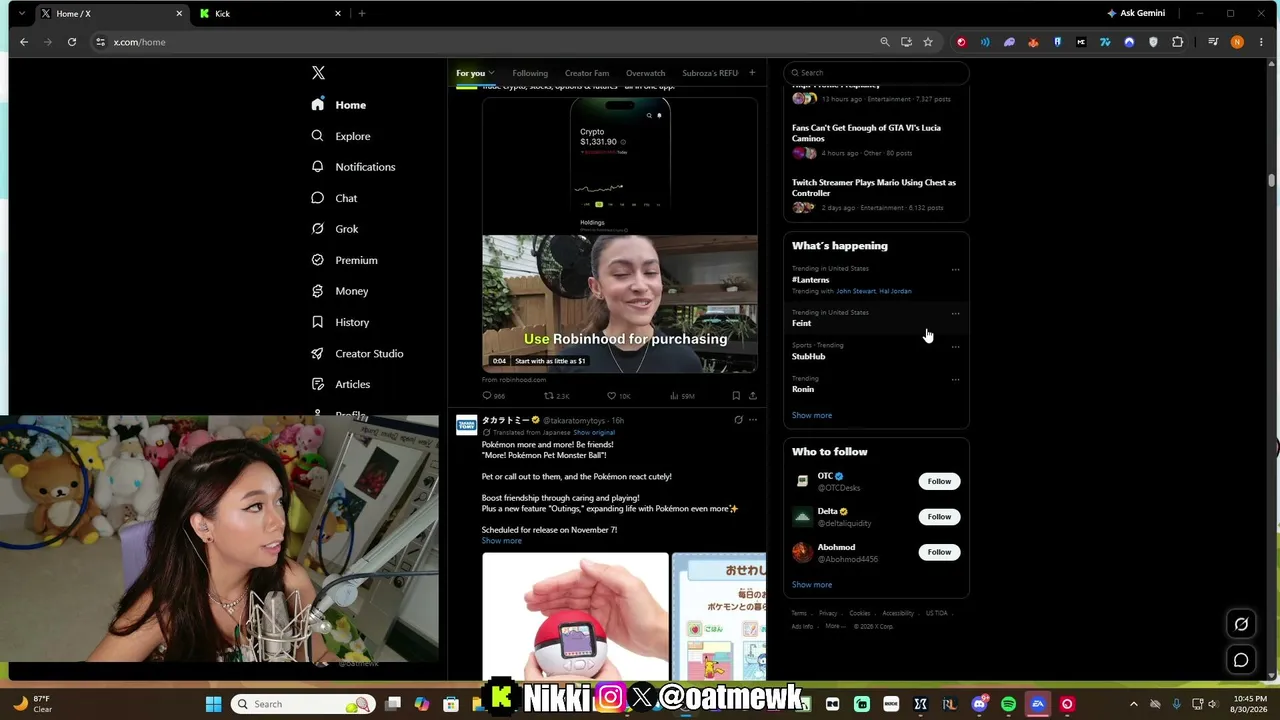This screenshot has height=720, width=1280.
Task: Open the Windows Start menu
Action: click(x=213, y=704)
